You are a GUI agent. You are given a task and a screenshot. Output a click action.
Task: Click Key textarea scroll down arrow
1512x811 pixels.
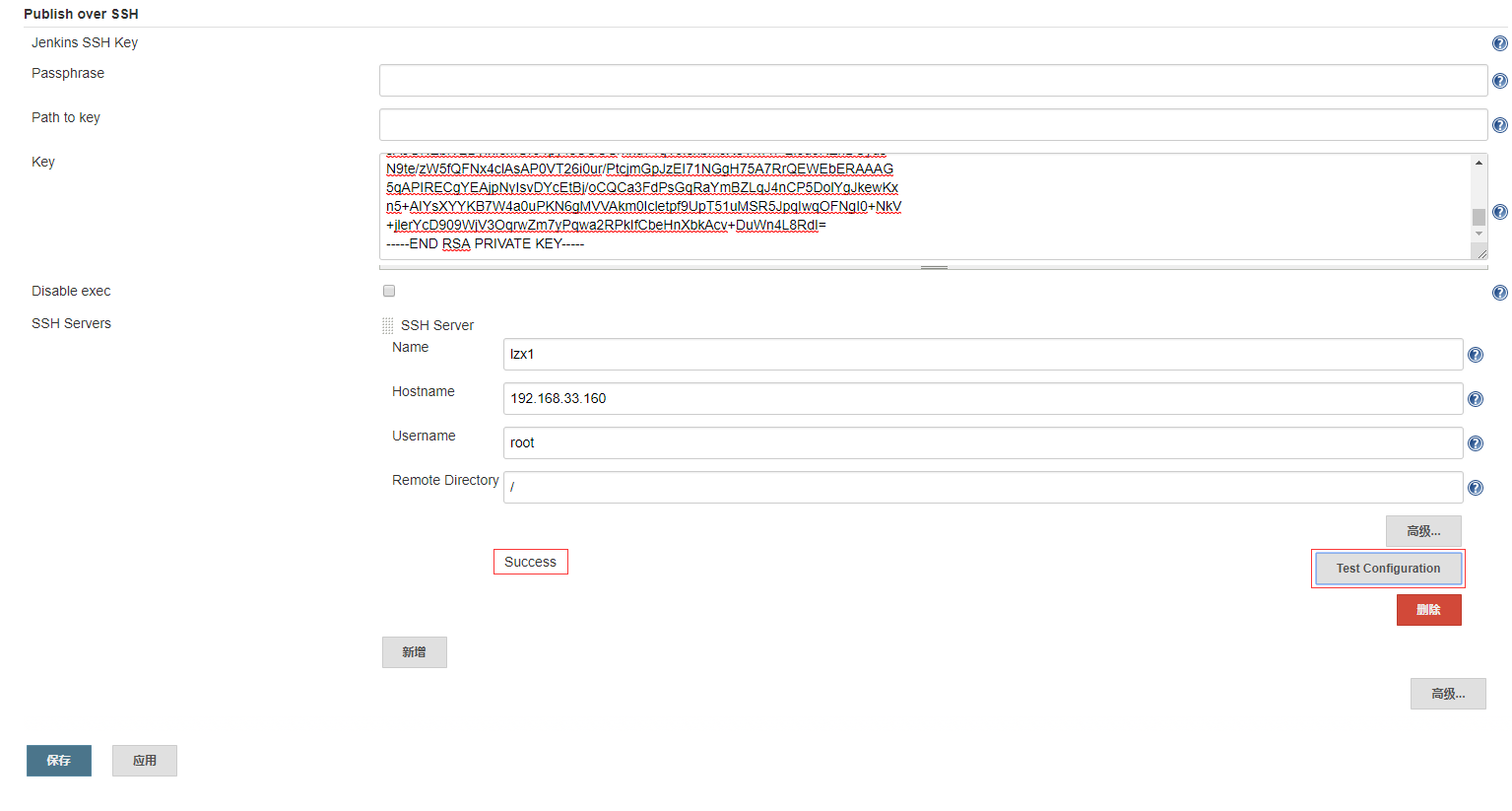click(1479, 234)
